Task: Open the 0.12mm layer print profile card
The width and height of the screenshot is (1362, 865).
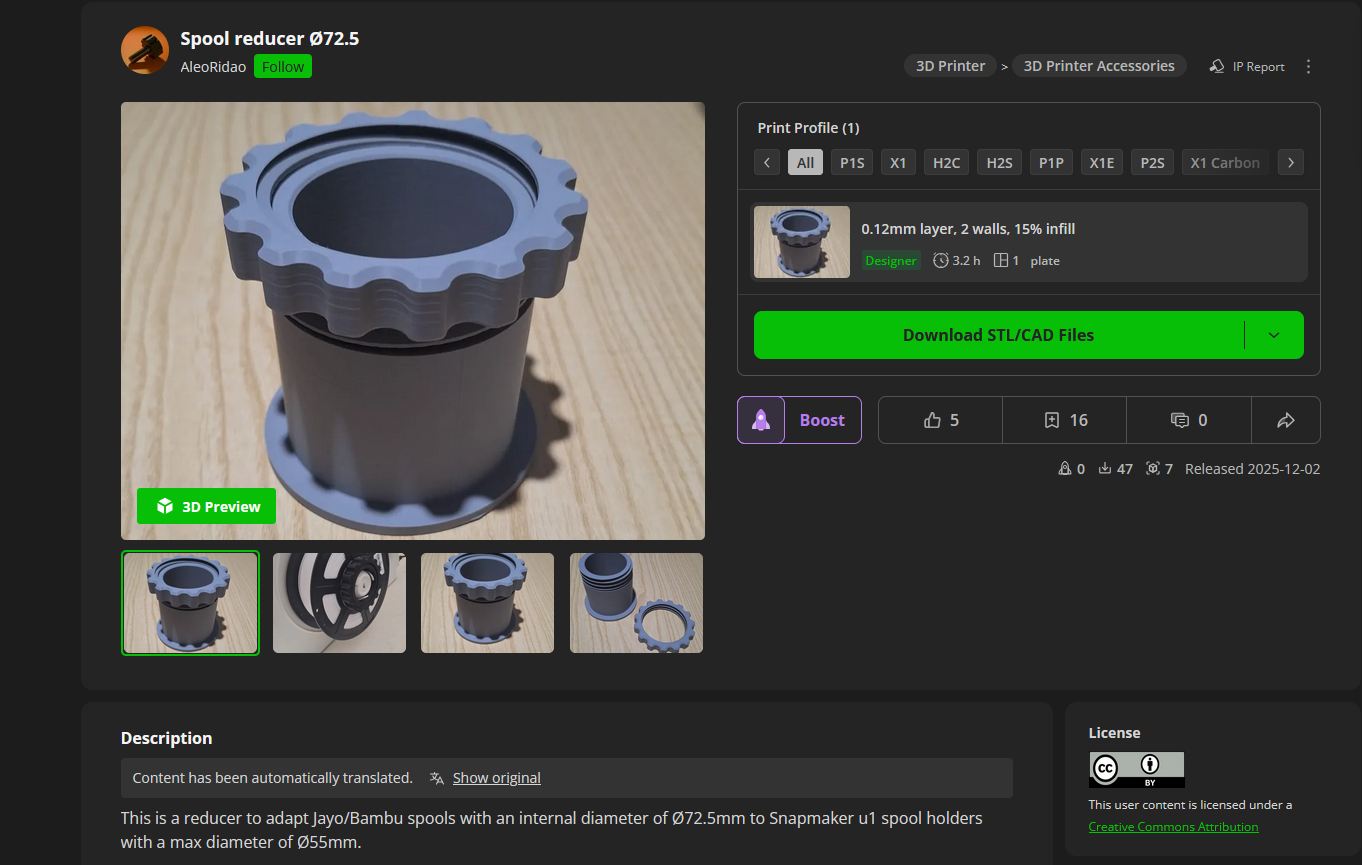Action: click(x=1029, y=242)
